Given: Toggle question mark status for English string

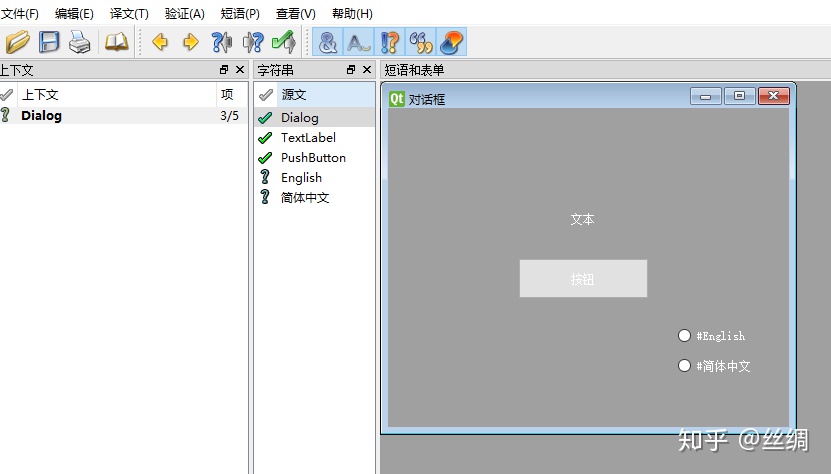Looking at the screenshot, I should [x=265, y=177].
